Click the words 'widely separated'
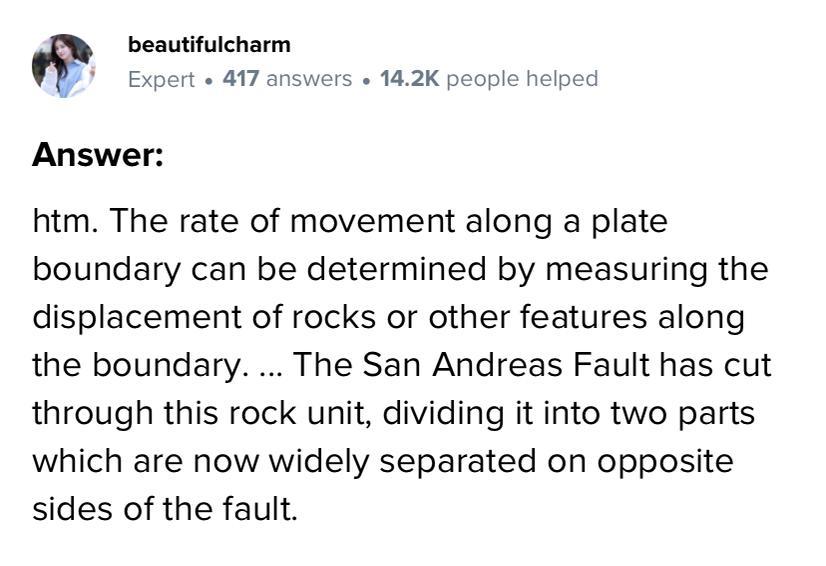The width and height of the screenshot is (826, 566). point(403,461)
